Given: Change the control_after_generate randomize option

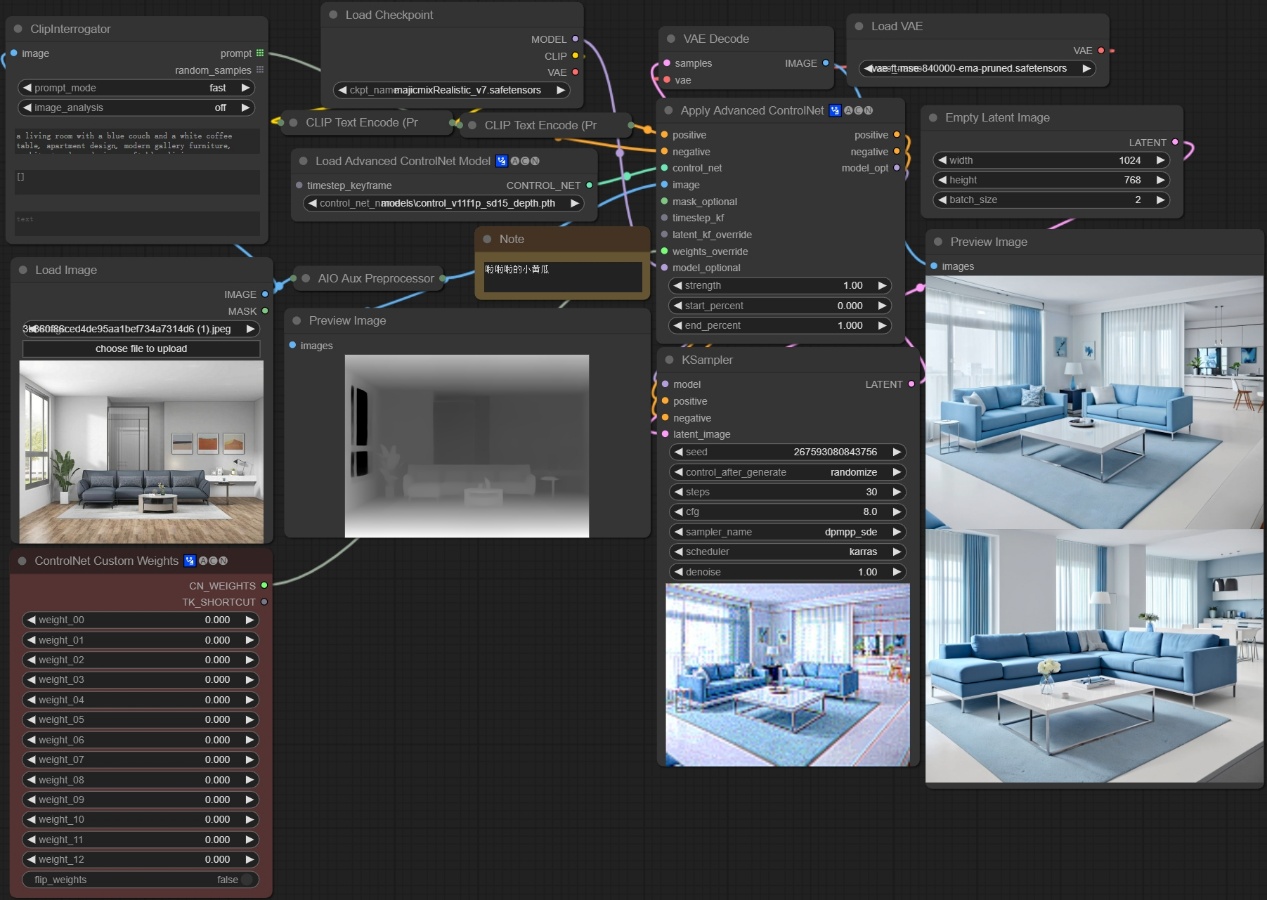Looking at the screenshot, I should [x=787, y=472].
